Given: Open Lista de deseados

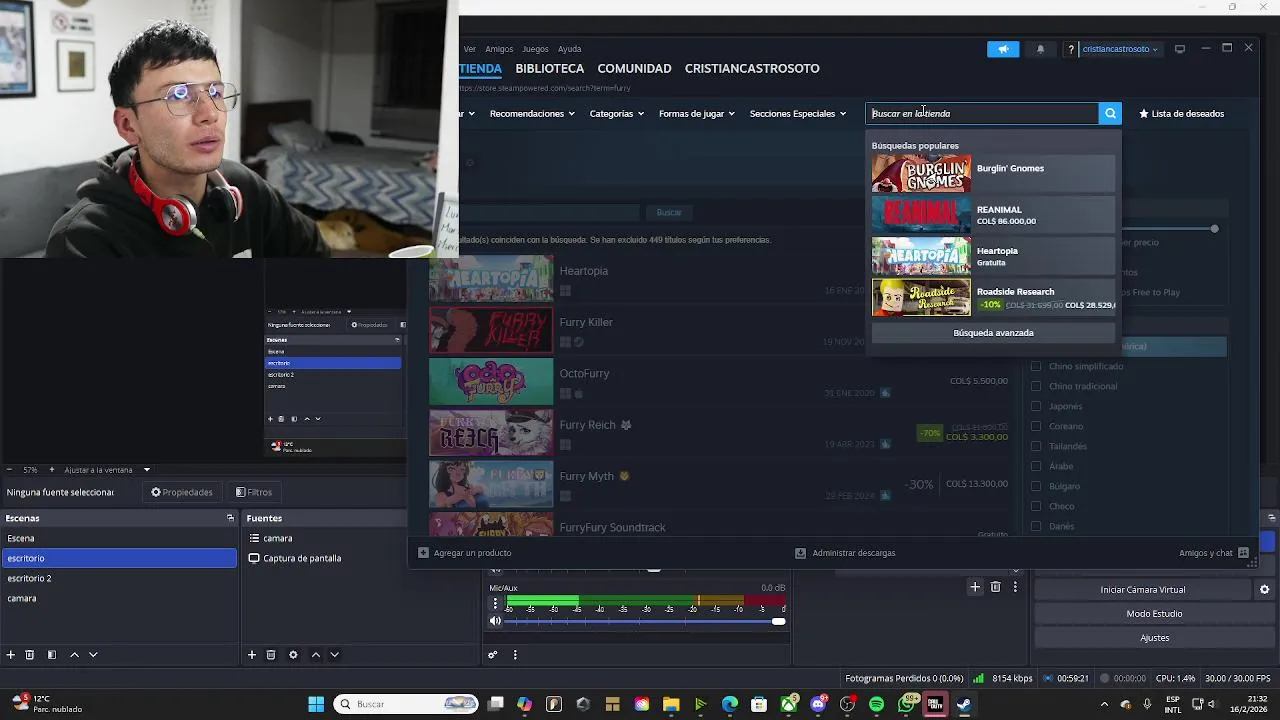Looking at the screenshot, I should (x=1181, y=113).
